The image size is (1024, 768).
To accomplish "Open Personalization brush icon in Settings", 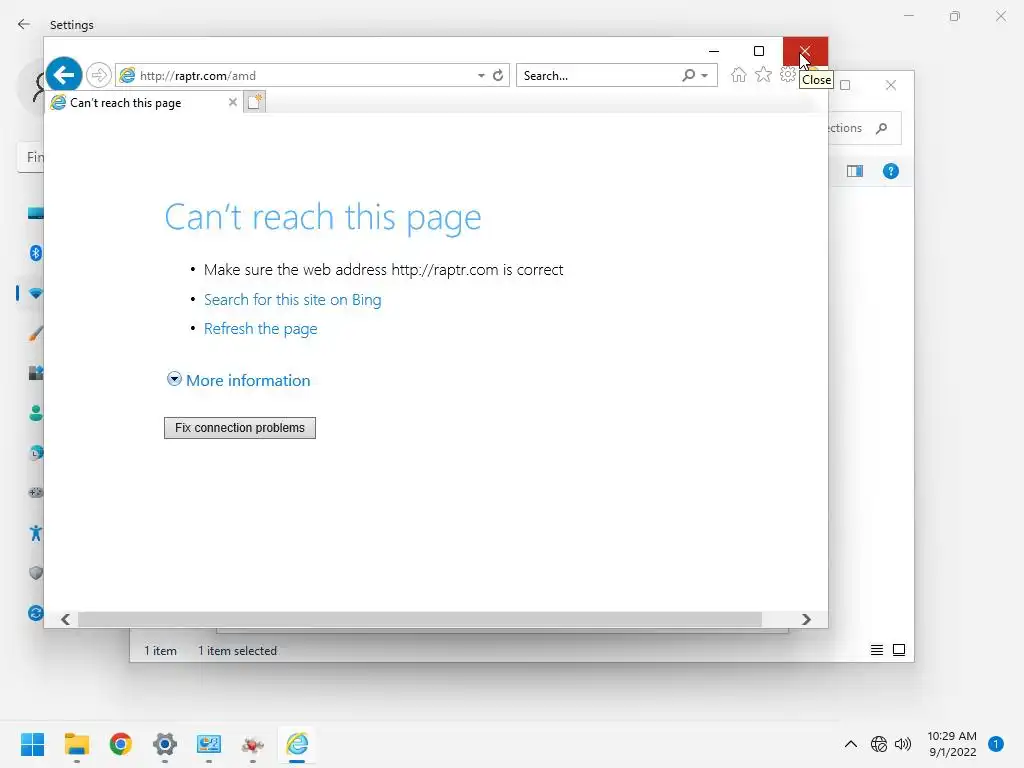I will click(x=36, y=333).
